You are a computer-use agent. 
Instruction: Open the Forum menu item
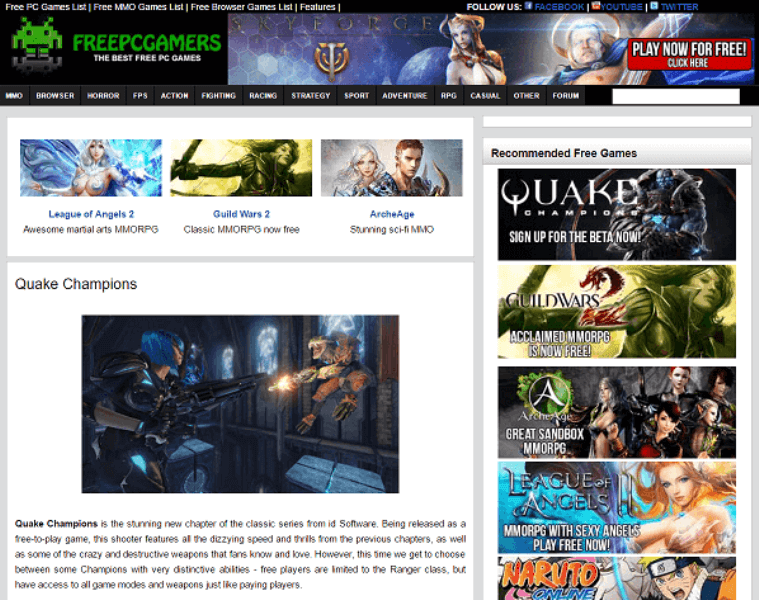point(565,95)
